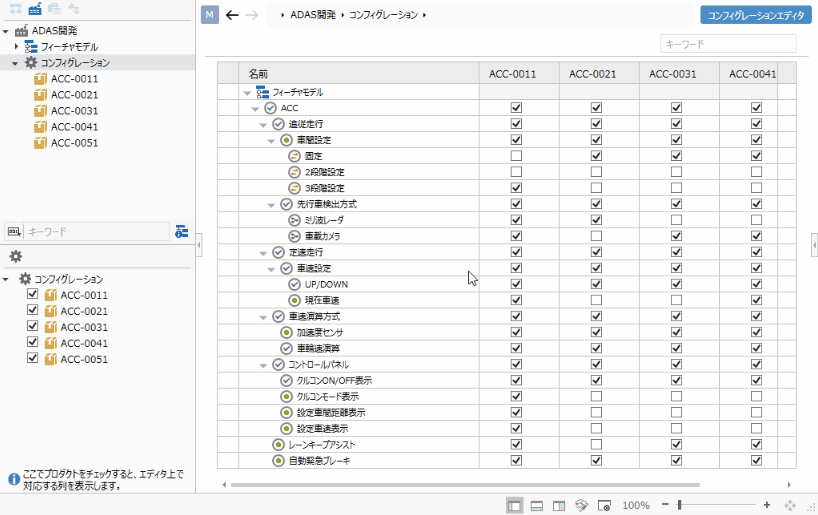The image size is (818, 515).
Task: Select the first layout icon in status bar
Action: 514,505
